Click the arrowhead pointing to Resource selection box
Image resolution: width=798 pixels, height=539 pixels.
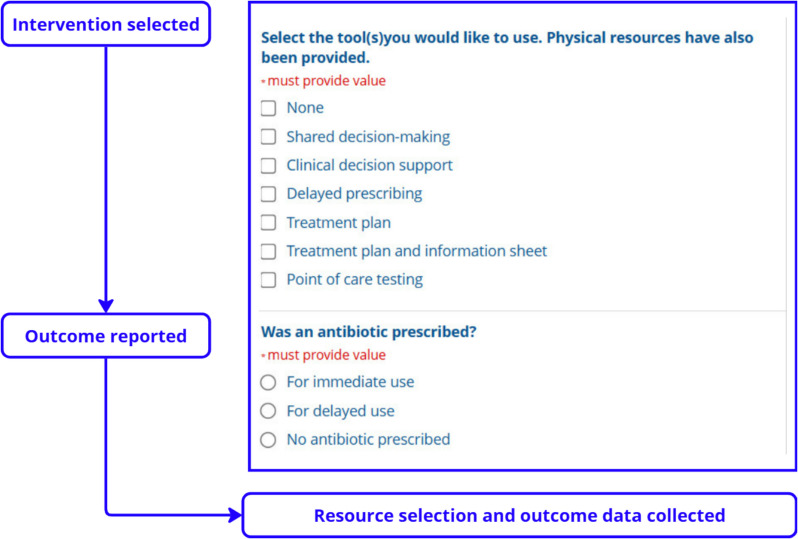click(235, 516)
